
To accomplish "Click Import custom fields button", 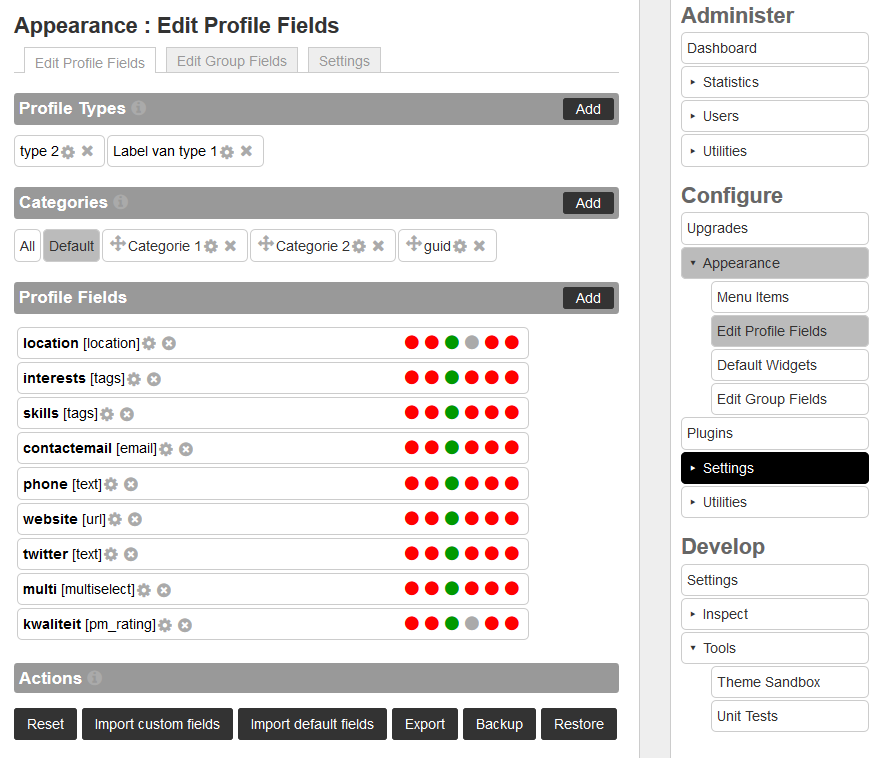I will 157,724.
